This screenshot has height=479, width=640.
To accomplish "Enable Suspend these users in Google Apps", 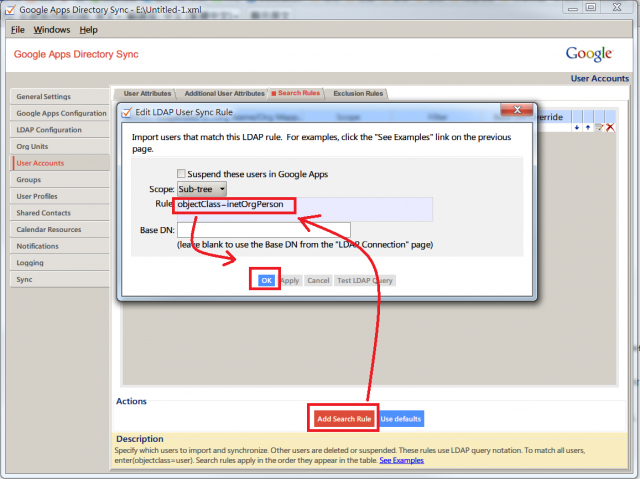I will point(181,173).
